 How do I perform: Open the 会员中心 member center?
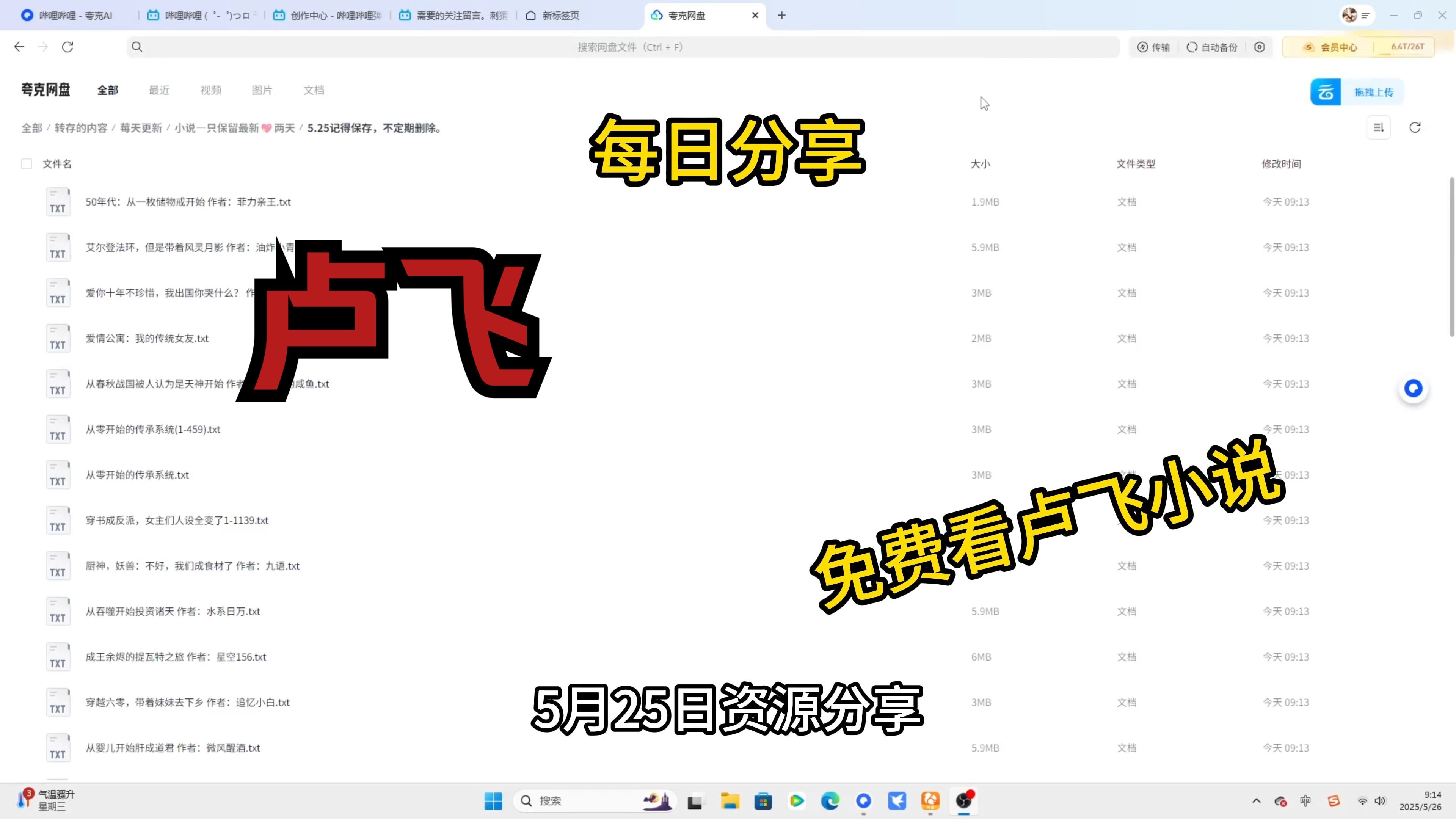[1331, 47]
